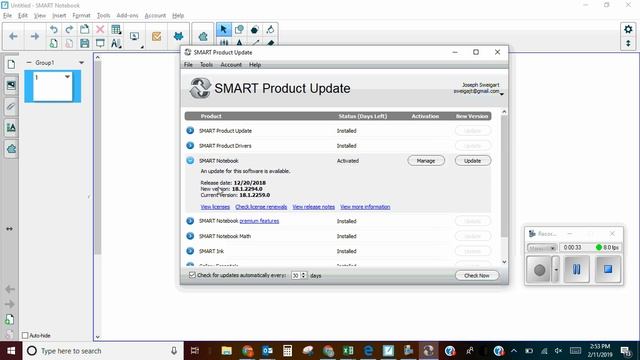Select the Fill paint bucket tool
Viewport: 640px width, 360px height.
coord(270,29)
